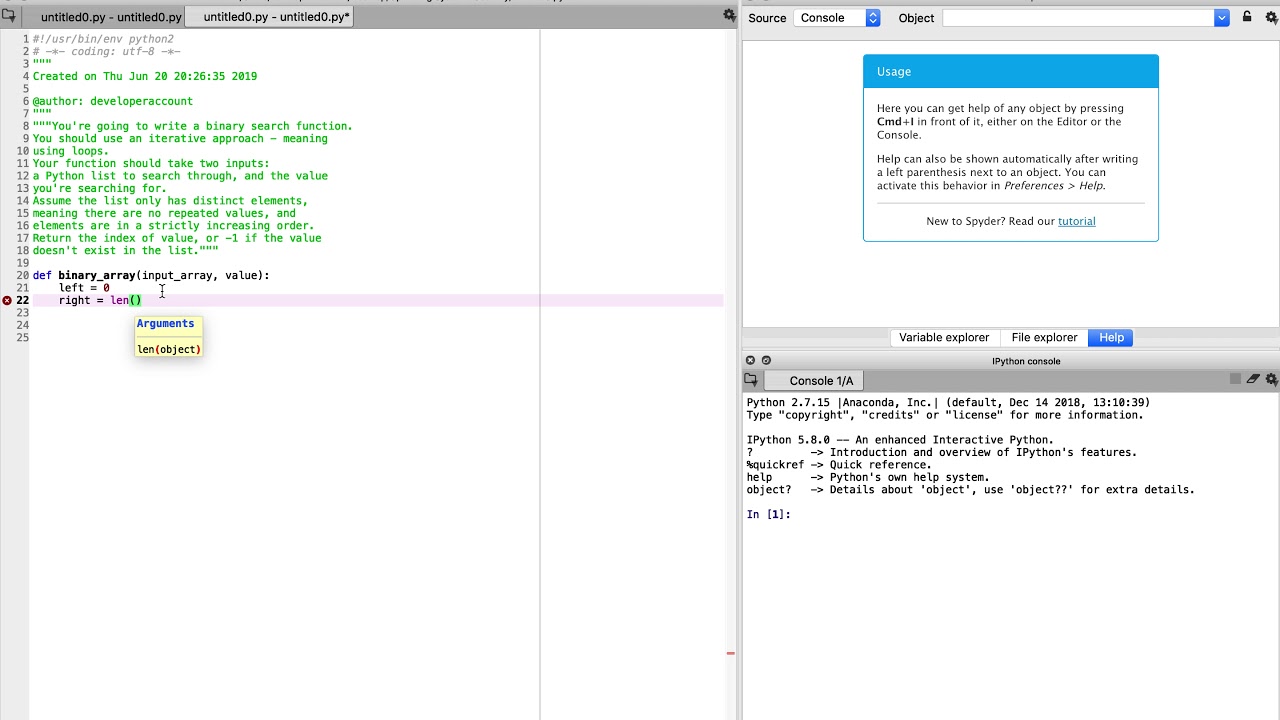Click the red error mark on scrollbar
Viewport: 1280px width, 720px height.
[730, 653]
